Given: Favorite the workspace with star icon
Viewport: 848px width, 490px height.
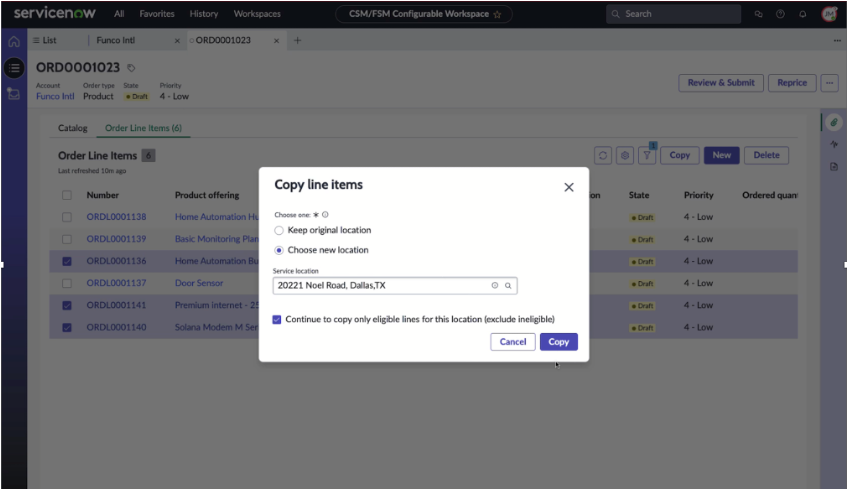Looking at the screenshot, I should coord(497,15).
